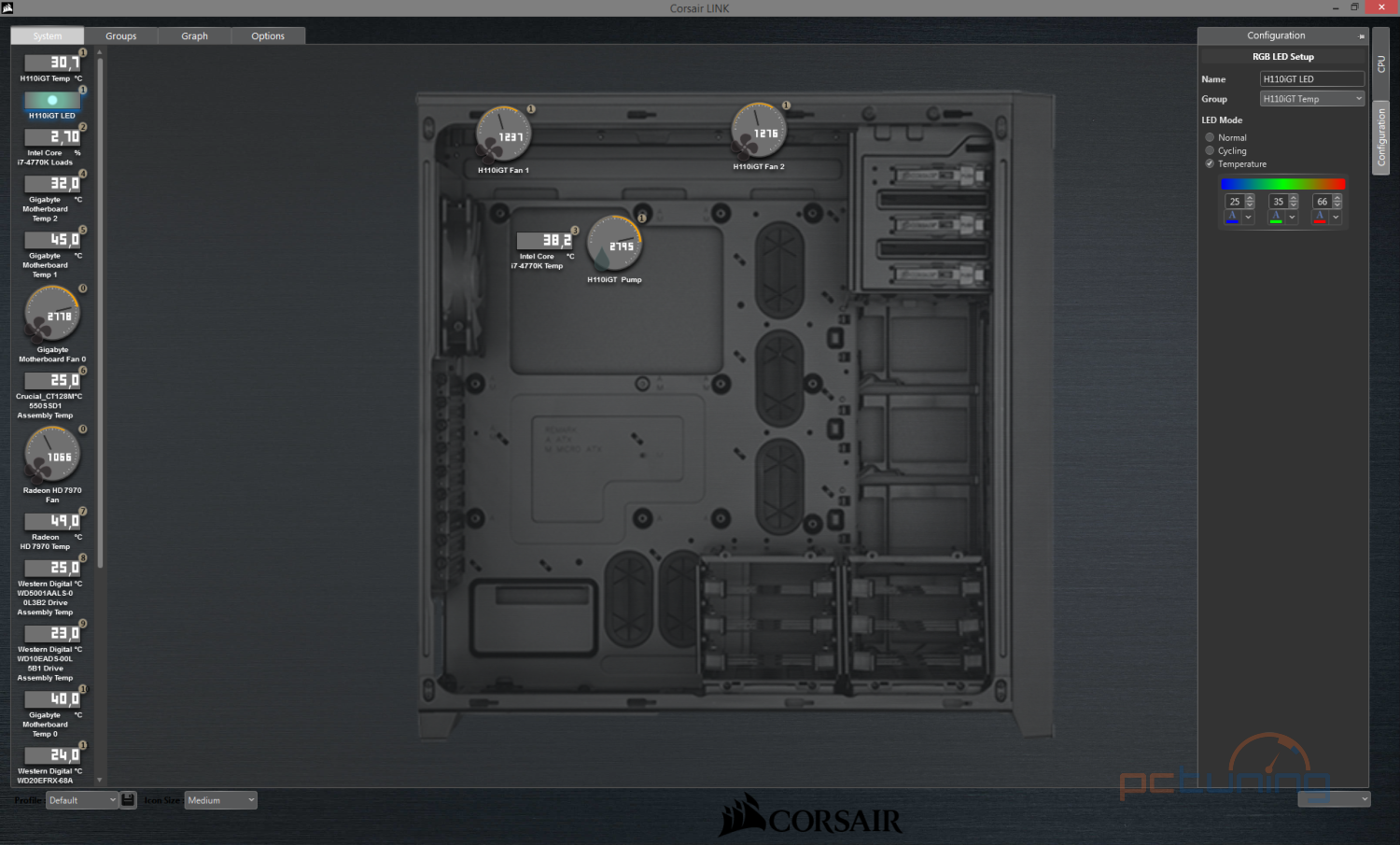Click the Corsair logo in title bar
Screen dimensions: 1400x845
click(x=7, y=7)
